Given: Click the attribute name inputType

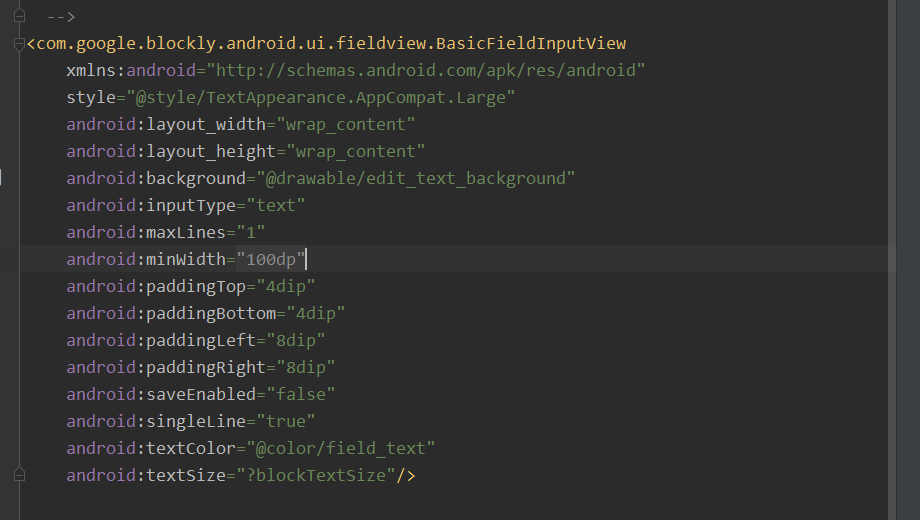Looking at the screenshot, I should pyautogui.click(x=191, y=205).
